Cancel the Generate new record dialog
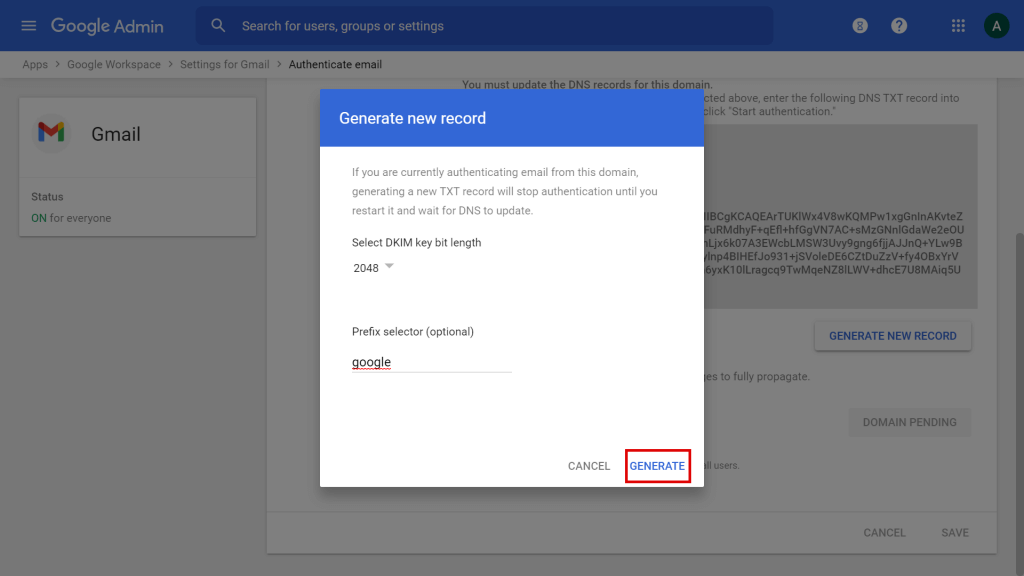The height and width of the screenshot is (576, 1024). 588,466
